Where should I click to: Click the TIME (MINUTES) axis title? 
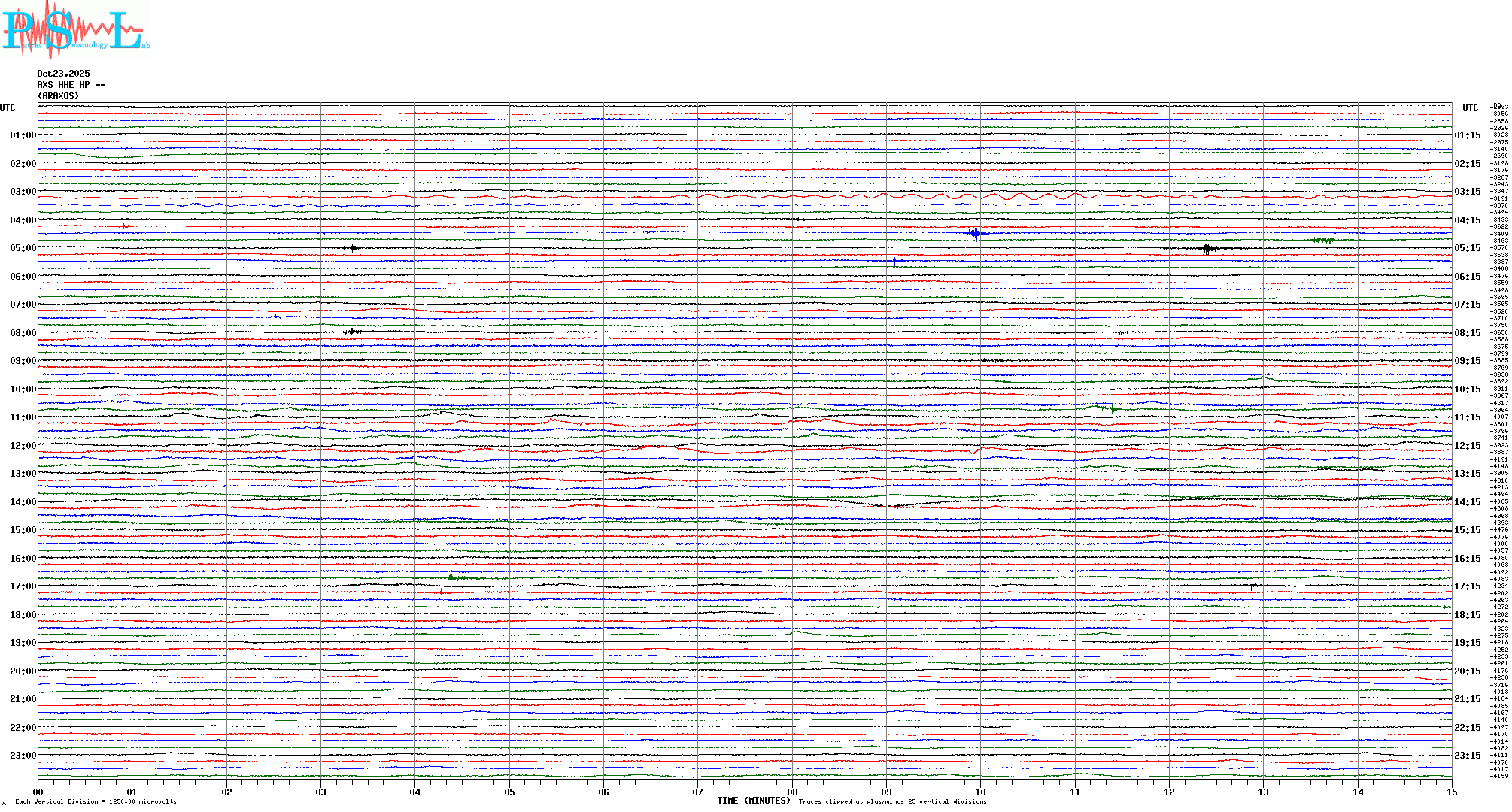754,801
